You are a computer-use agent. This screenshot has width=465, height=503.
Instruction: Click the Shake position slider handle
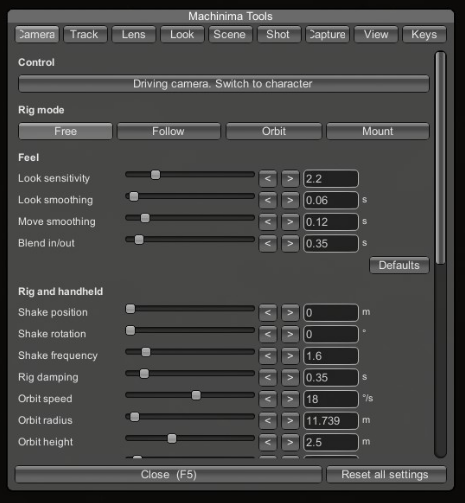pyautogui.click(x=130, y=309)
